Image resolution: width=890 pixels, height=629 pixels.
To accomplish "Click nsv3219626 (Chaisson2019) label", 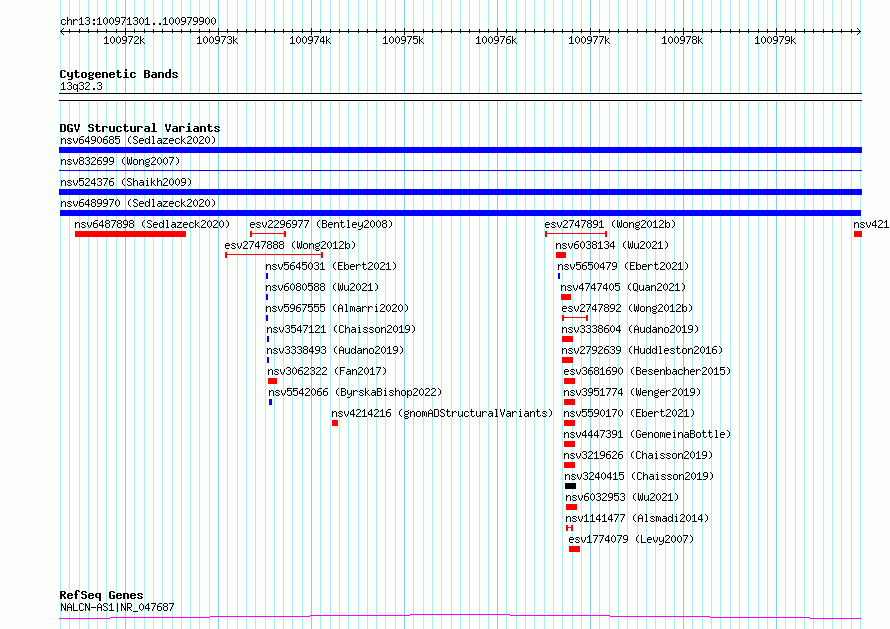I will (x=638, y=455).
